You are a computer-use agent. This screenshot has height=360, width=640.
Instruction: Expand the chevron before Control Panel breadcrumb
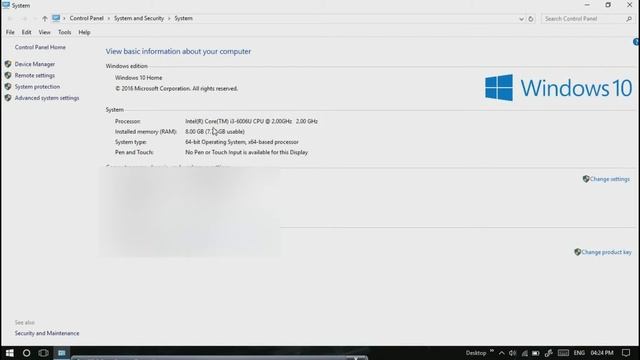64,18
